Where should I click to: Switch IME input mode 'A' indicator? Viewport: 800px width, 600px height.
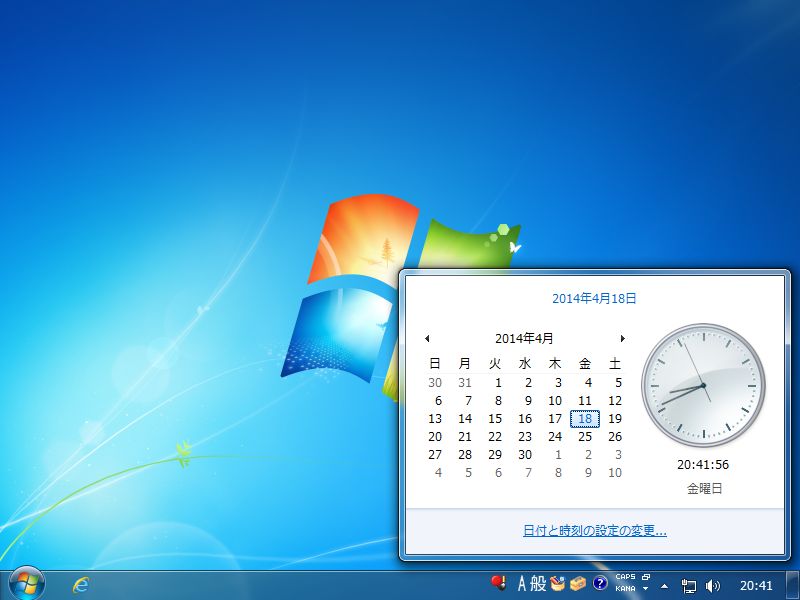click(x=521, y=583)
